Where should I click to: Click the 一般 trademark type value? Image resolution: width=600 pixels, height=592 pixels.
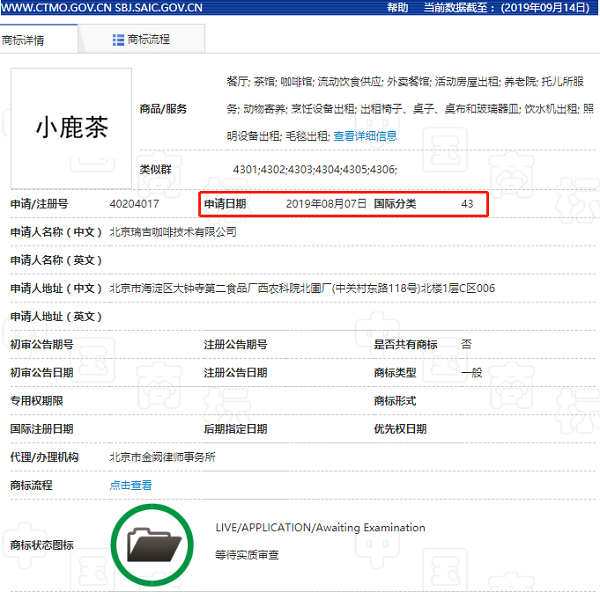coord(471,372)
